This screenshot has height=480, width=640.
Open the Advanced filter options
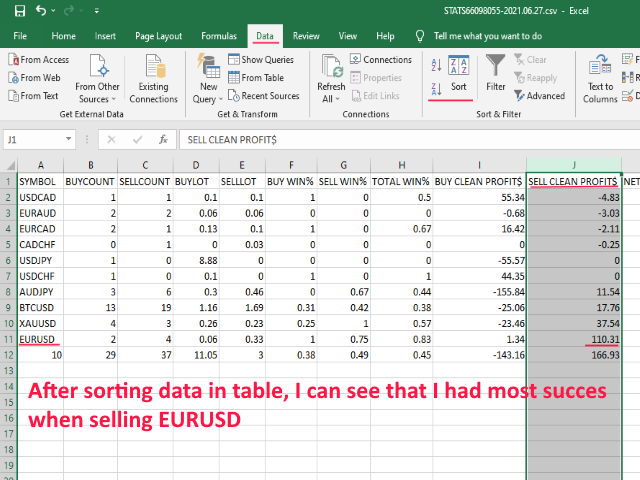pyautogui.click(x=540, y=96)
